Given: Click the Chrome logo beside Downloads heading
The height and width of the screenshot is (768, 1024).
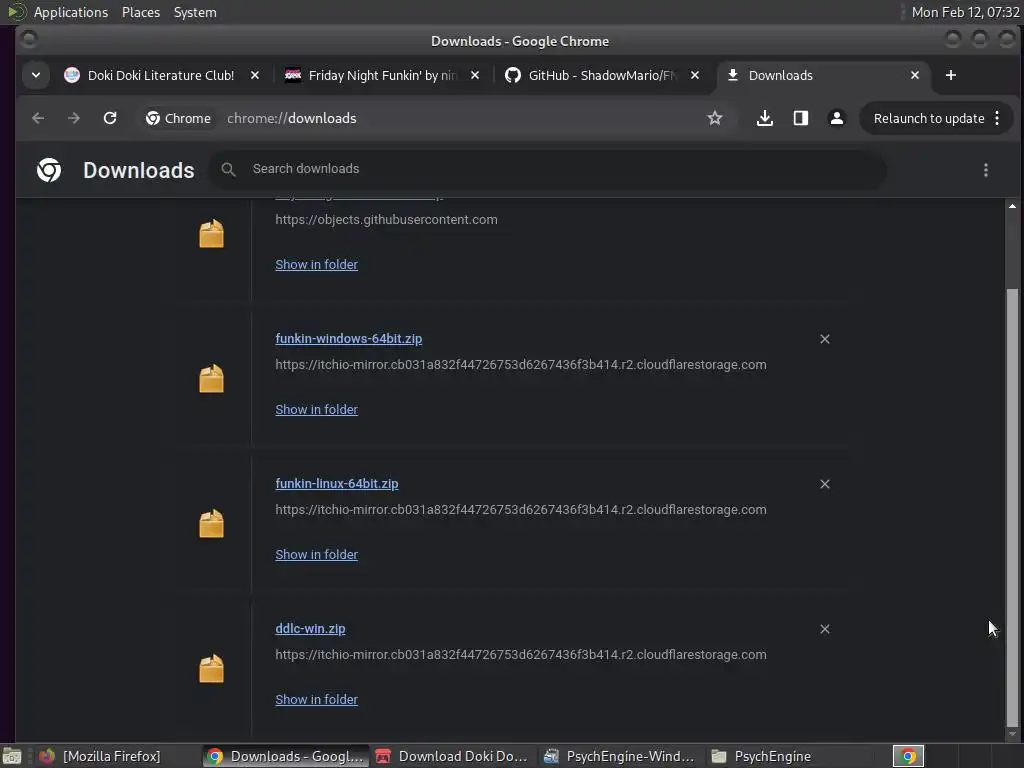Looking at the screenshot, I should tap(49, 170).
